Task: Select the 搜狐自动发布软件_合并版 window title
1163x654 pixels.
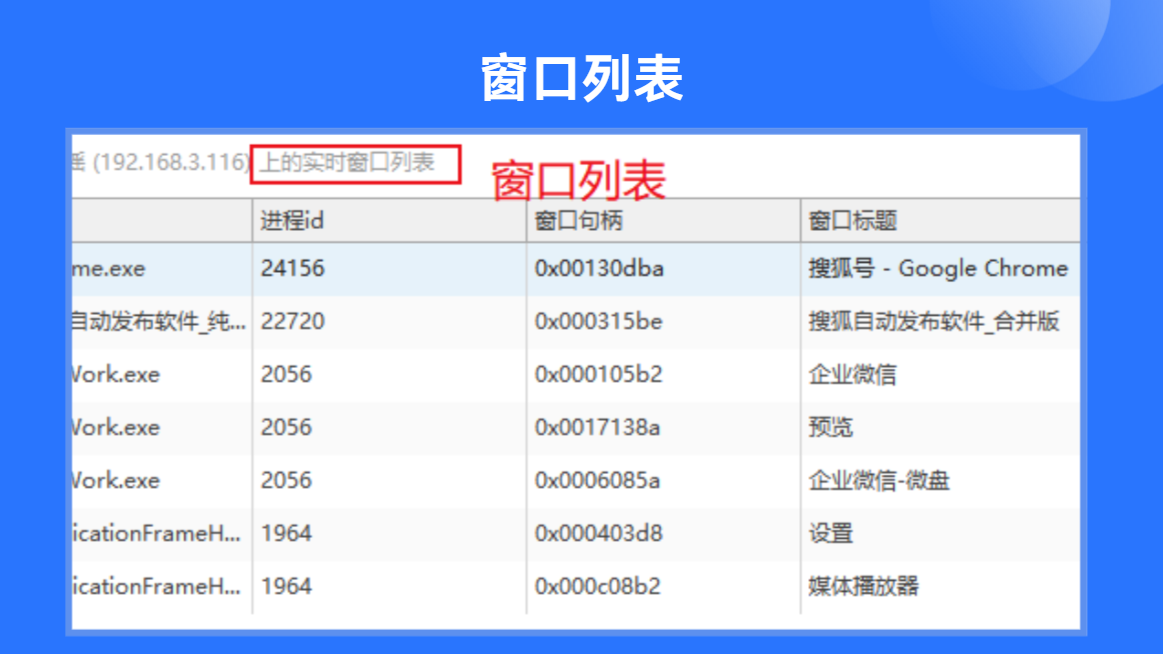Action: (933, 322)
